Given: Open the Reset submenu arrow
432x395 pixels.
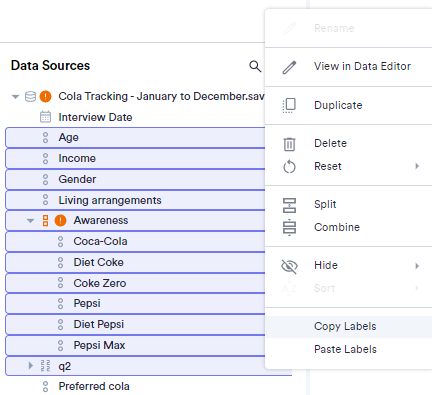Looking at the screenshot, I should [417, 166].
